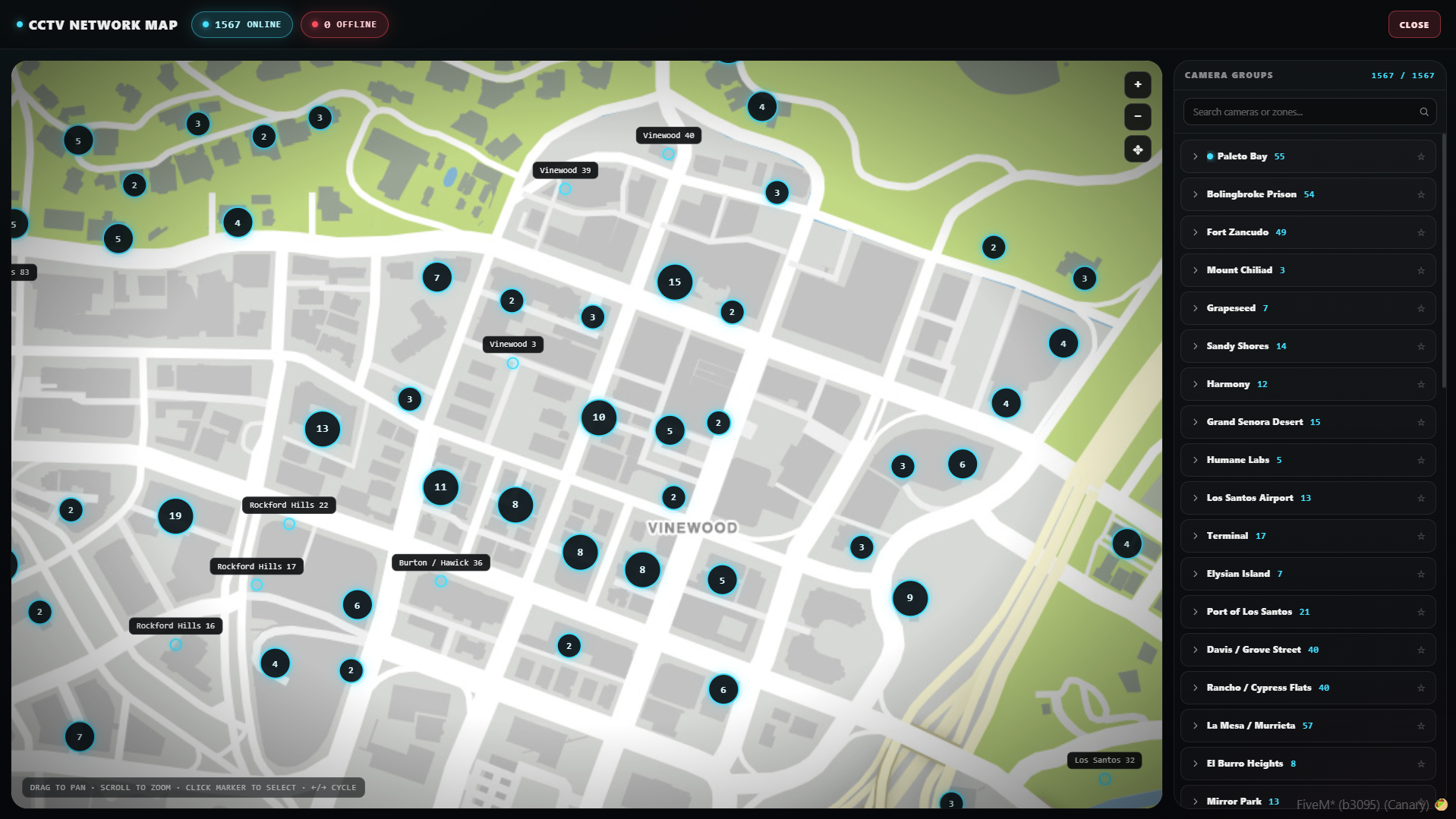Click the 0 Offline status pill
This screenshot has width=1456, height=819.
click(345, 25)
